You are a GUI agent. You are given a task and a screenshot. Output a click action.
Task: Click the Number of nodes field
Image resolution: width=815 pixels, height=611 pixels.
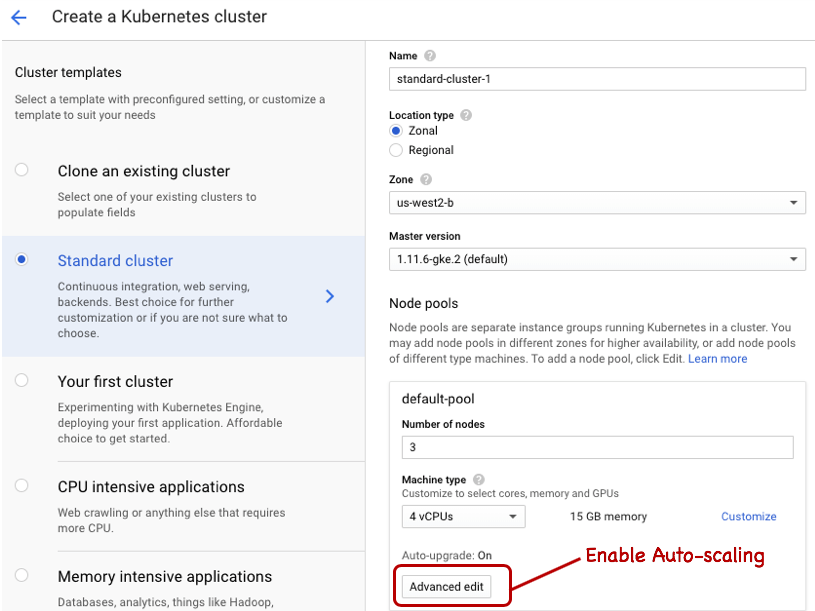597,447
